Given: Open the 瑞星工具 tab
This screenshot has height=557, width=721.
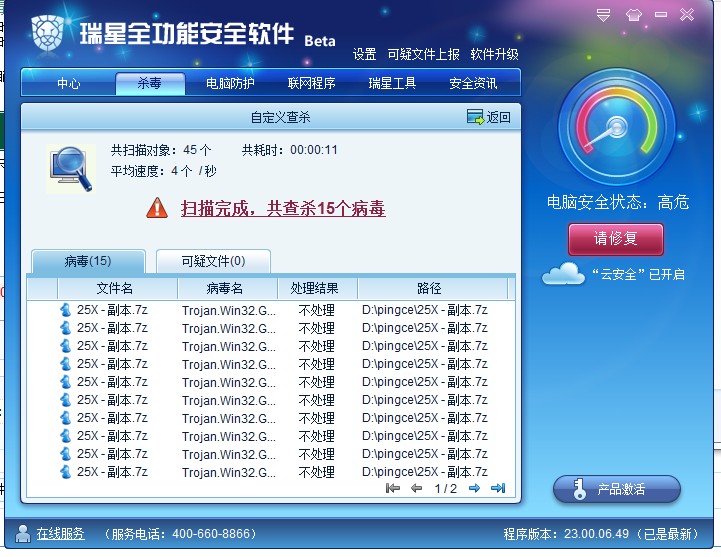Looking at the screenshot, I should 392,83.
